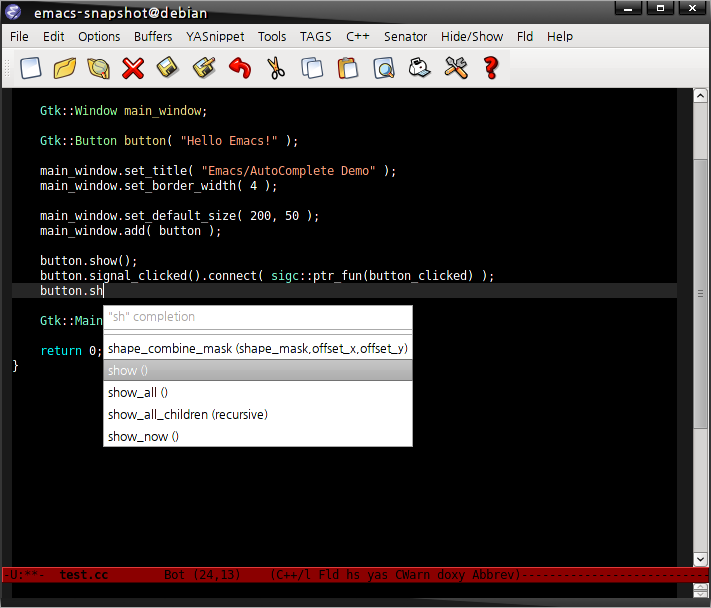The image size is (711, 608).
Task: Open the C++ menu
Action: pos(358,36)
